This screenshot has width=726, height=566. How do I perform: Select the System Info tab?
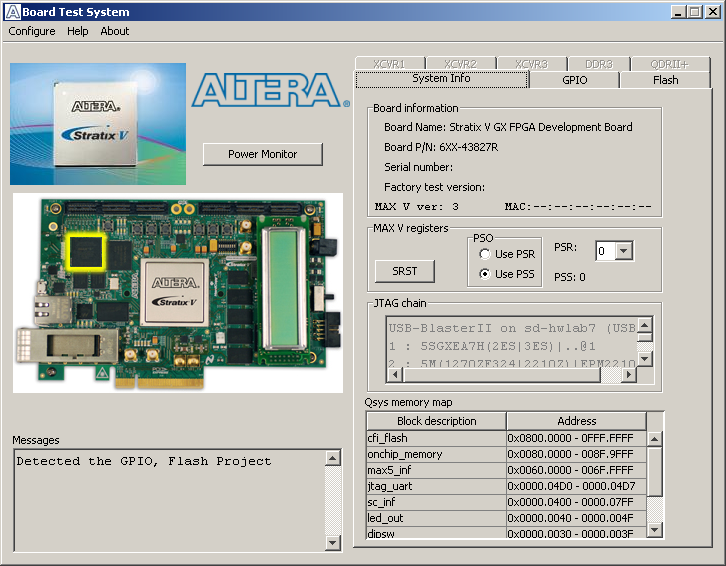click(441, 79)
